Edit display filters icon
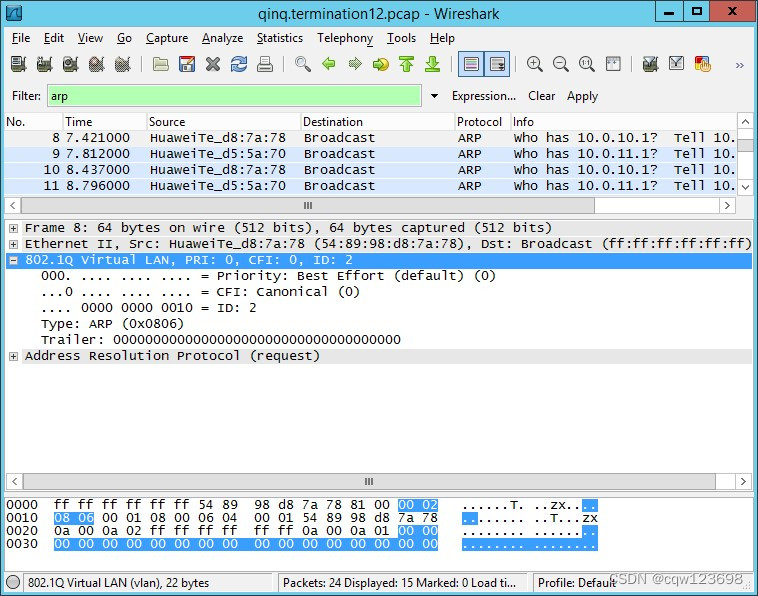Image resolution: width=758 pixels, height=596 pixels. [x=676, y=64]
